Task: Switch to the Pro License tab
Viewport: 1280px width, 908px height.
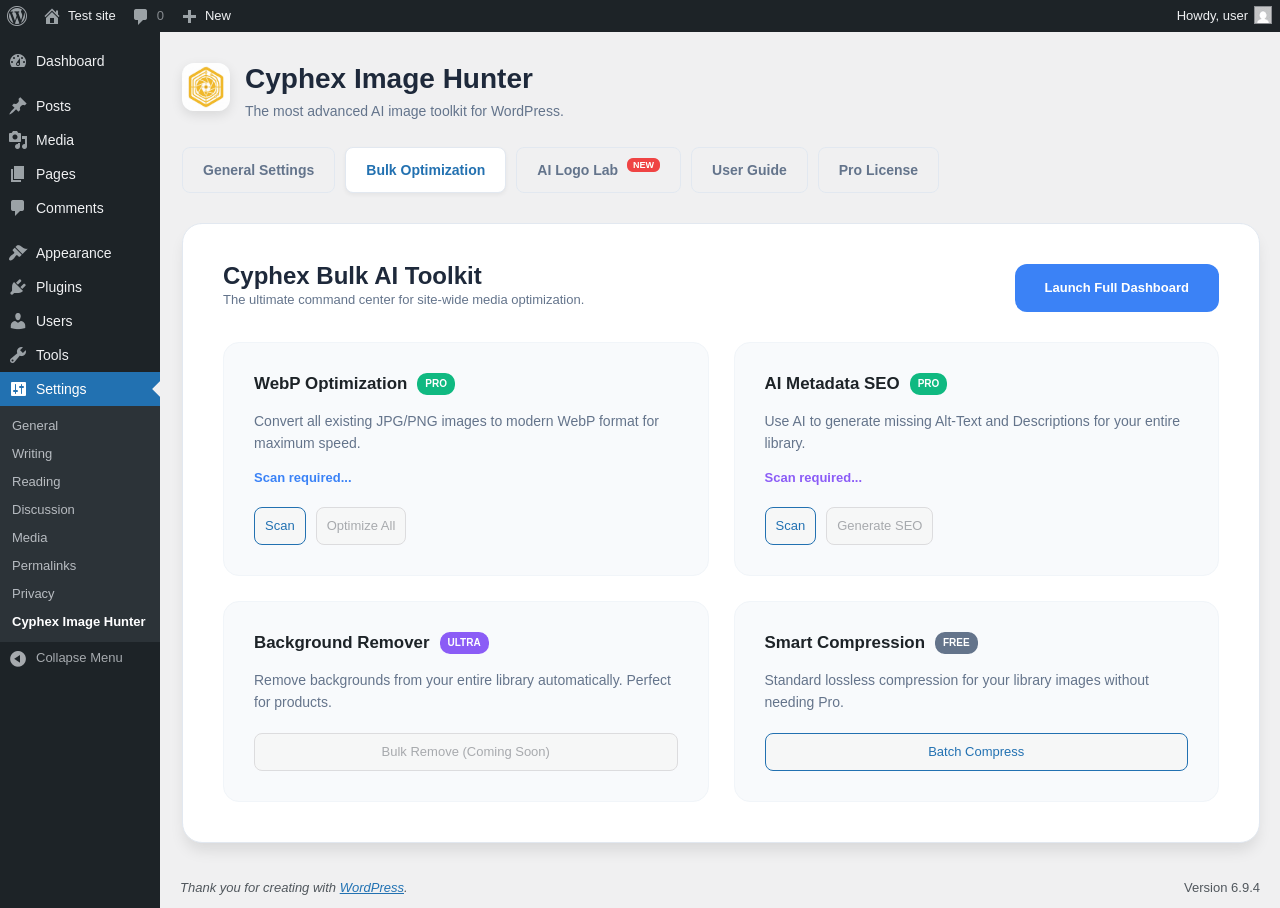Action: (878, 170)
